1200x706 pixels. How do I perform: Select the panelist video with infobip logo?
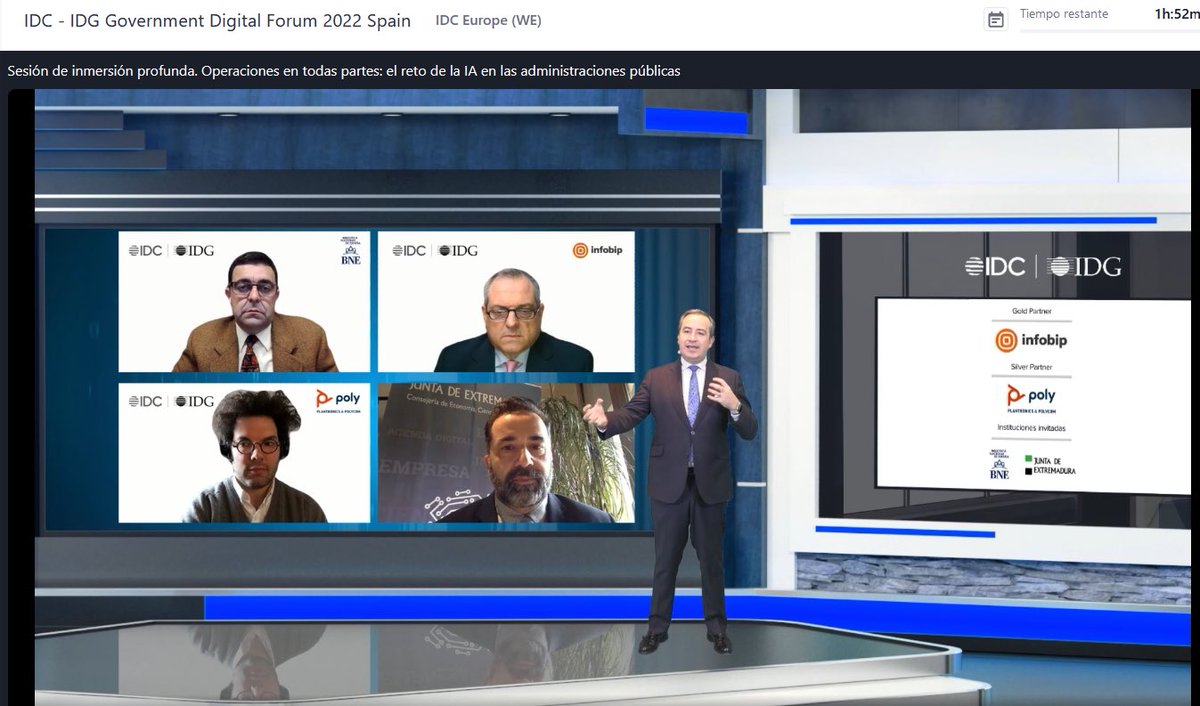(x=506, y=302)
